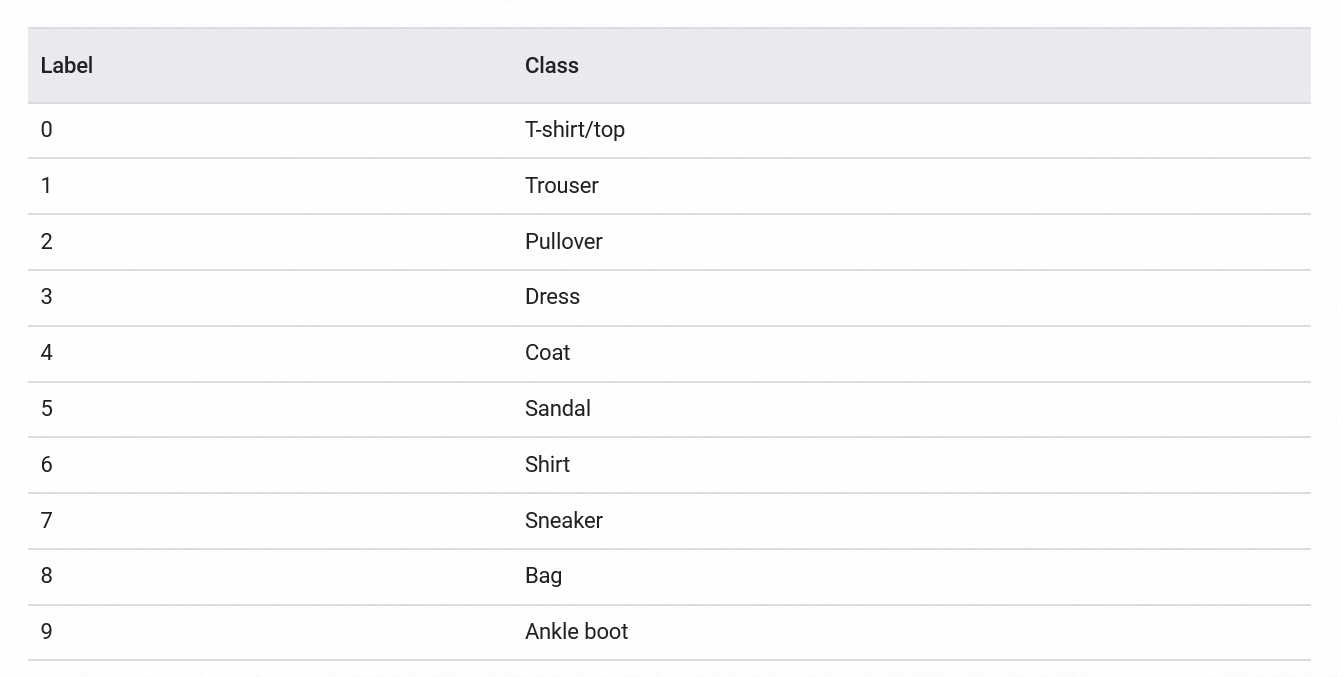Select label number 3 in the table

[47, 297]
